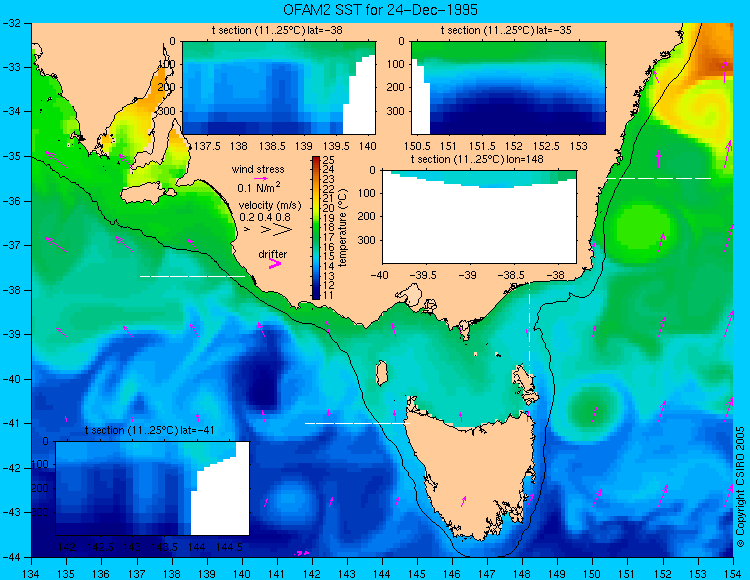Click the 'Copyright CSIRO 2005' notice
750x580 pixels.
[x=740, y=487]
